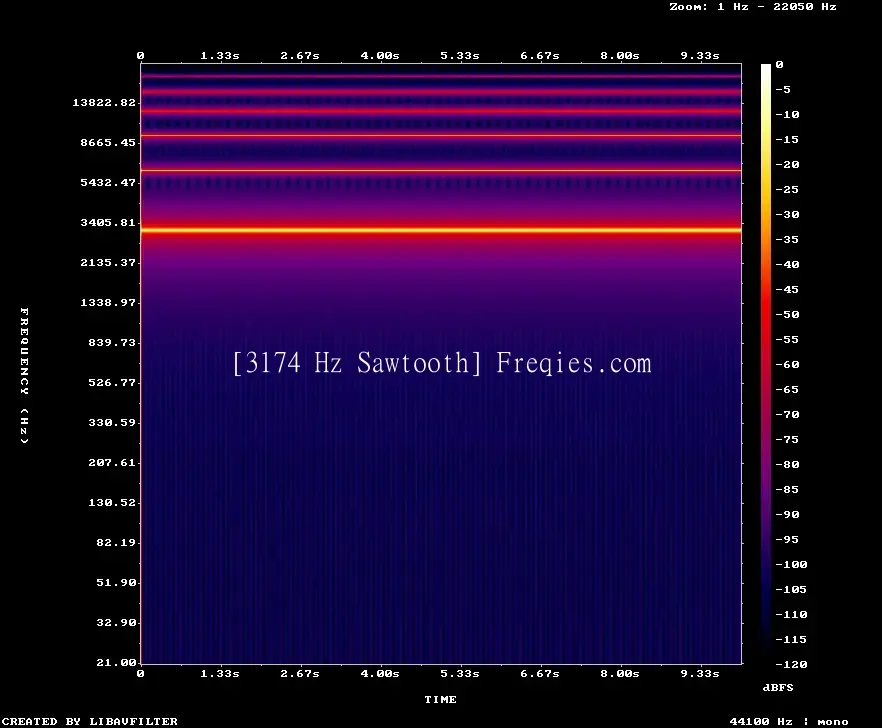Select the 5432.47 frequency axis label
This screenshot has height=728, width=882.
pyautogui.click(x=108, y=182)
